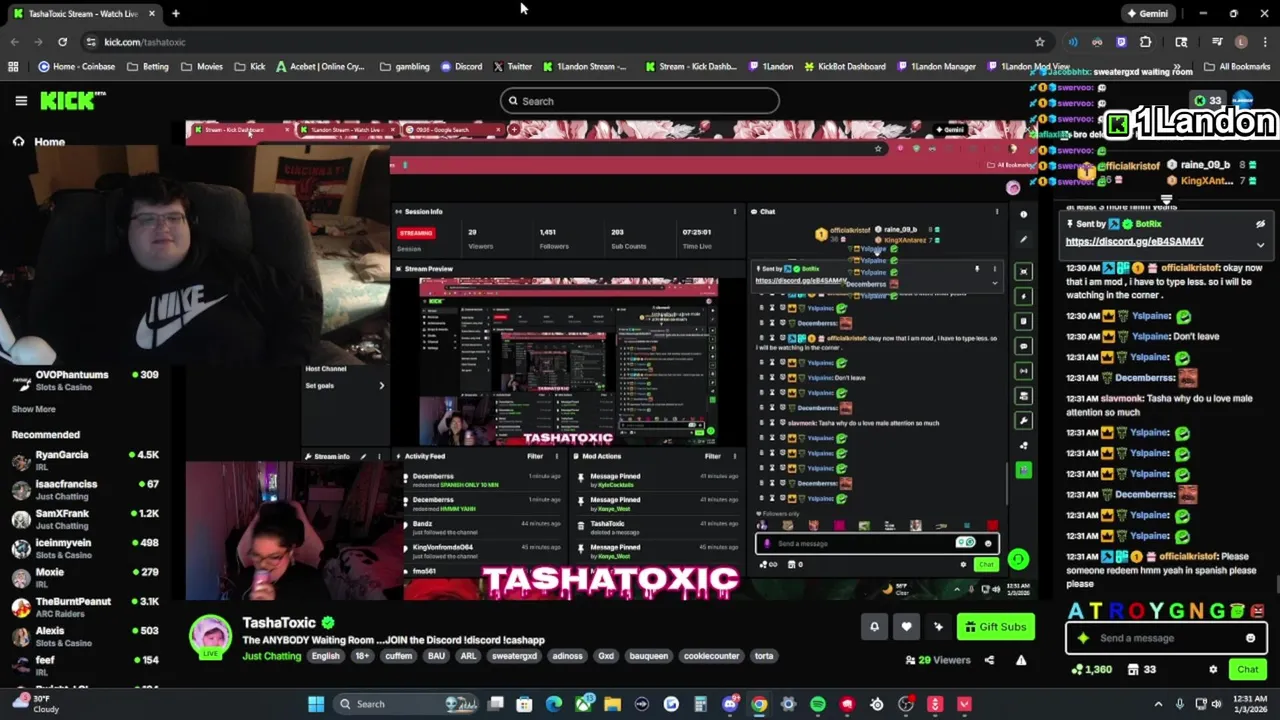The image size is (1280, 720).
Task: Open the Betting bookmarks folder
Action: [148, 67]
